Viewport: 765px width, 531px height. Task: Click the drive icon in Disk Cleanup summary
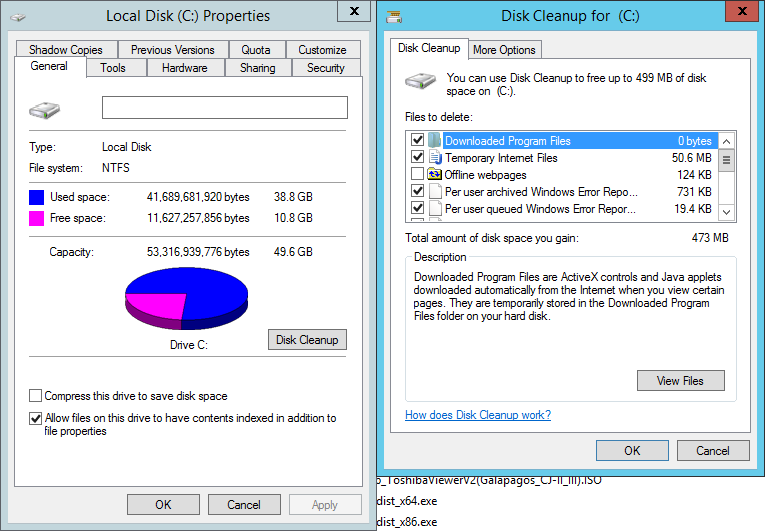tap(420, 81)
